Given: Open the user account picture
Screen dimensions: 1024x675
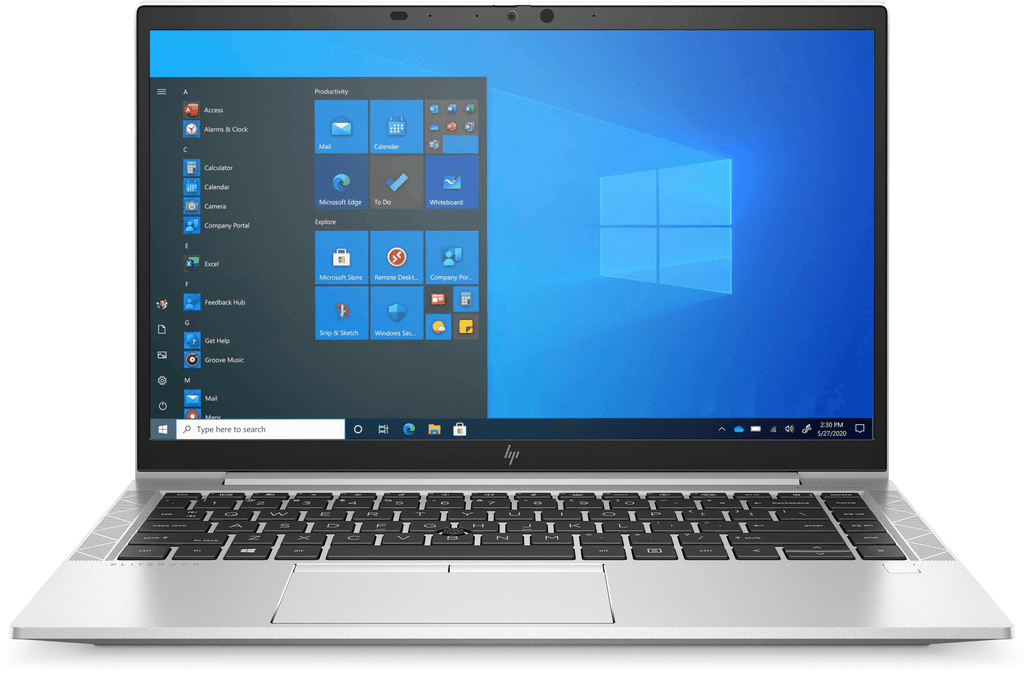Looking at the screenshot, I should (162, 304).
